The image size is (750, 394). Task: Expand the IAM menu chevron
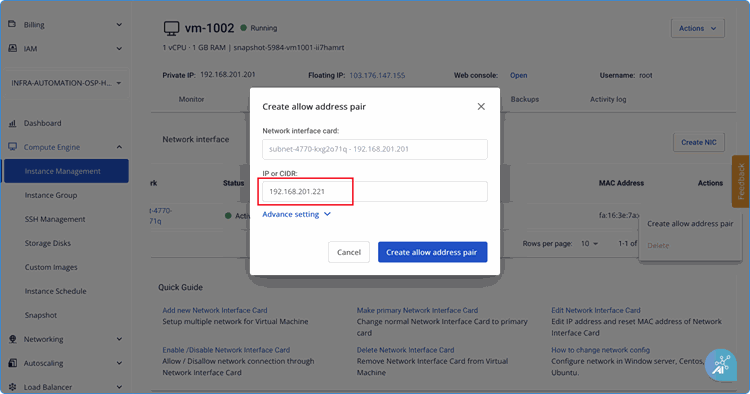[119, 49]
